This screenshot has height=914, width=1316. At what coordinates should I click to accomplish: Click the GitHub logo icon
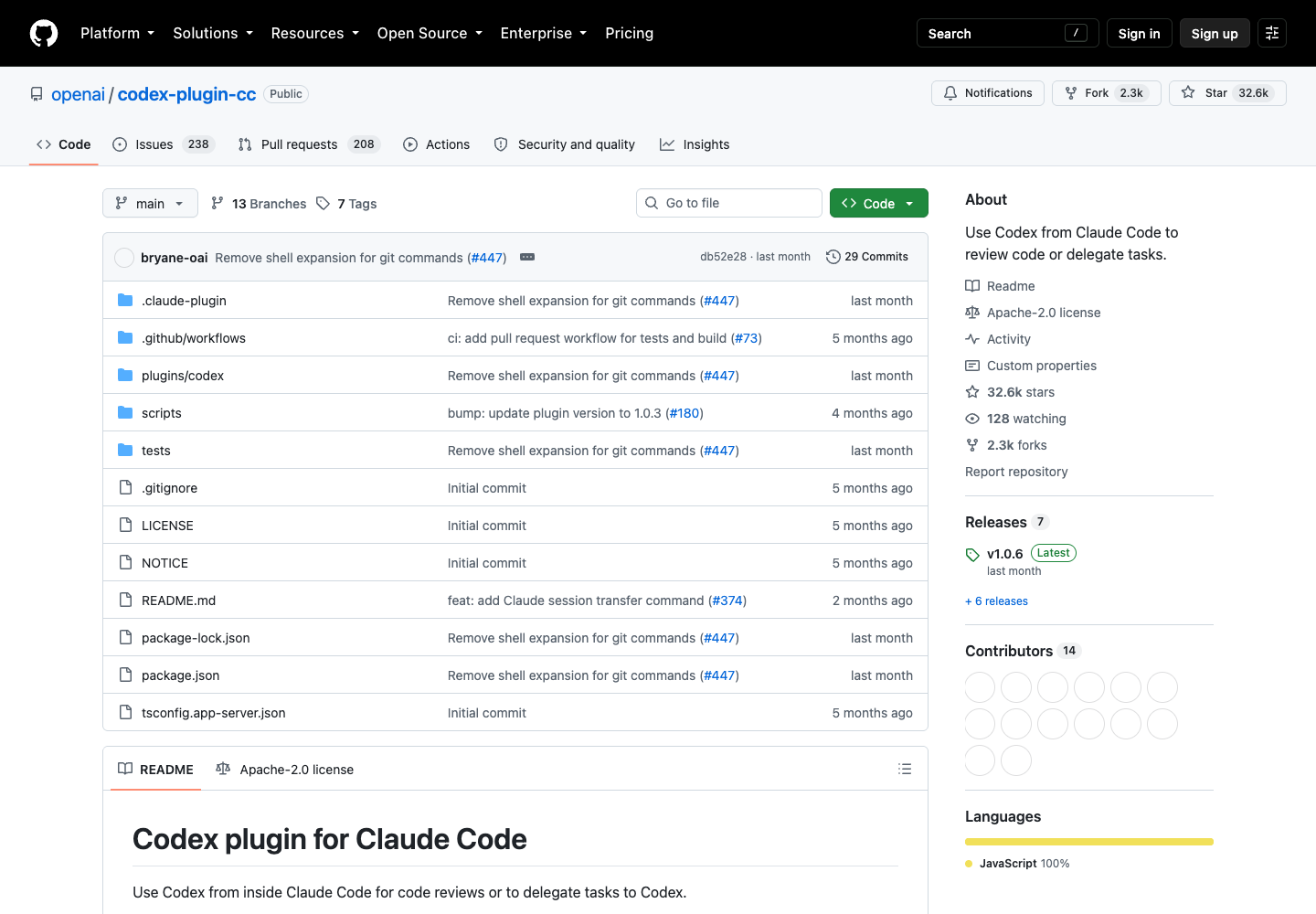tap(44, 33)
